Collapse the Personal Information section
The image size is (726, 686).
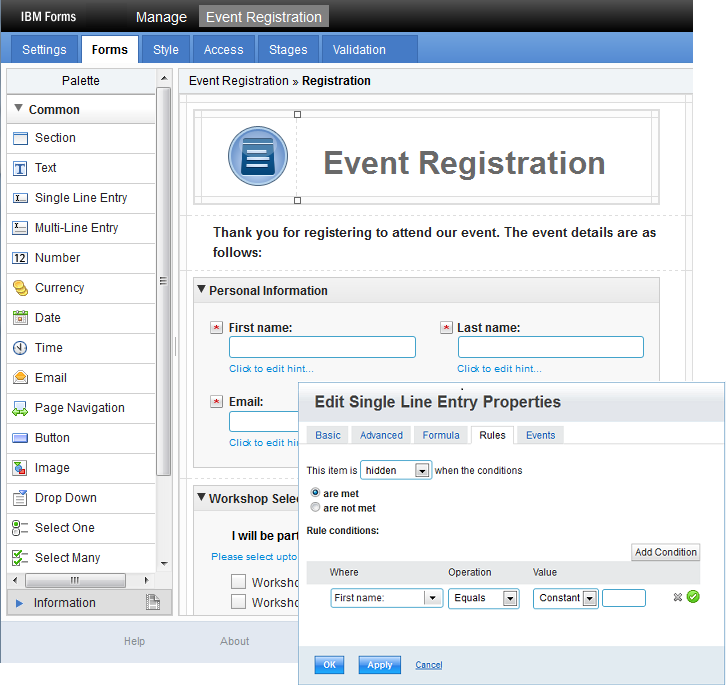[x=201, y=291]
